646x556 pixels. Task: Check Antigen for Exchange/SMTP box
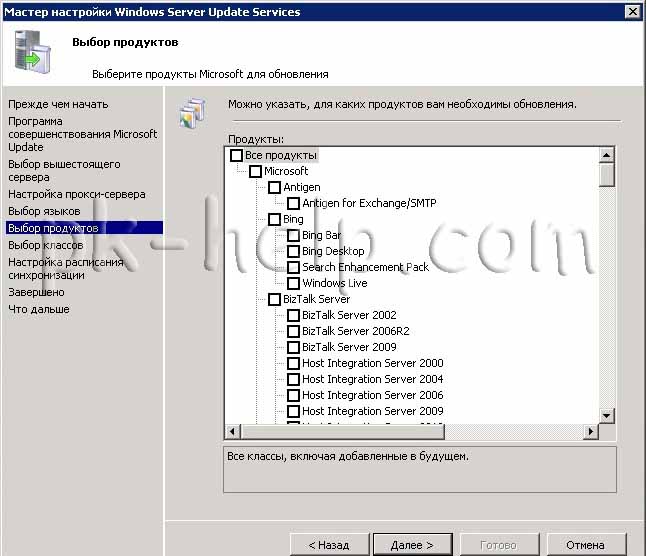click(293, 203)
